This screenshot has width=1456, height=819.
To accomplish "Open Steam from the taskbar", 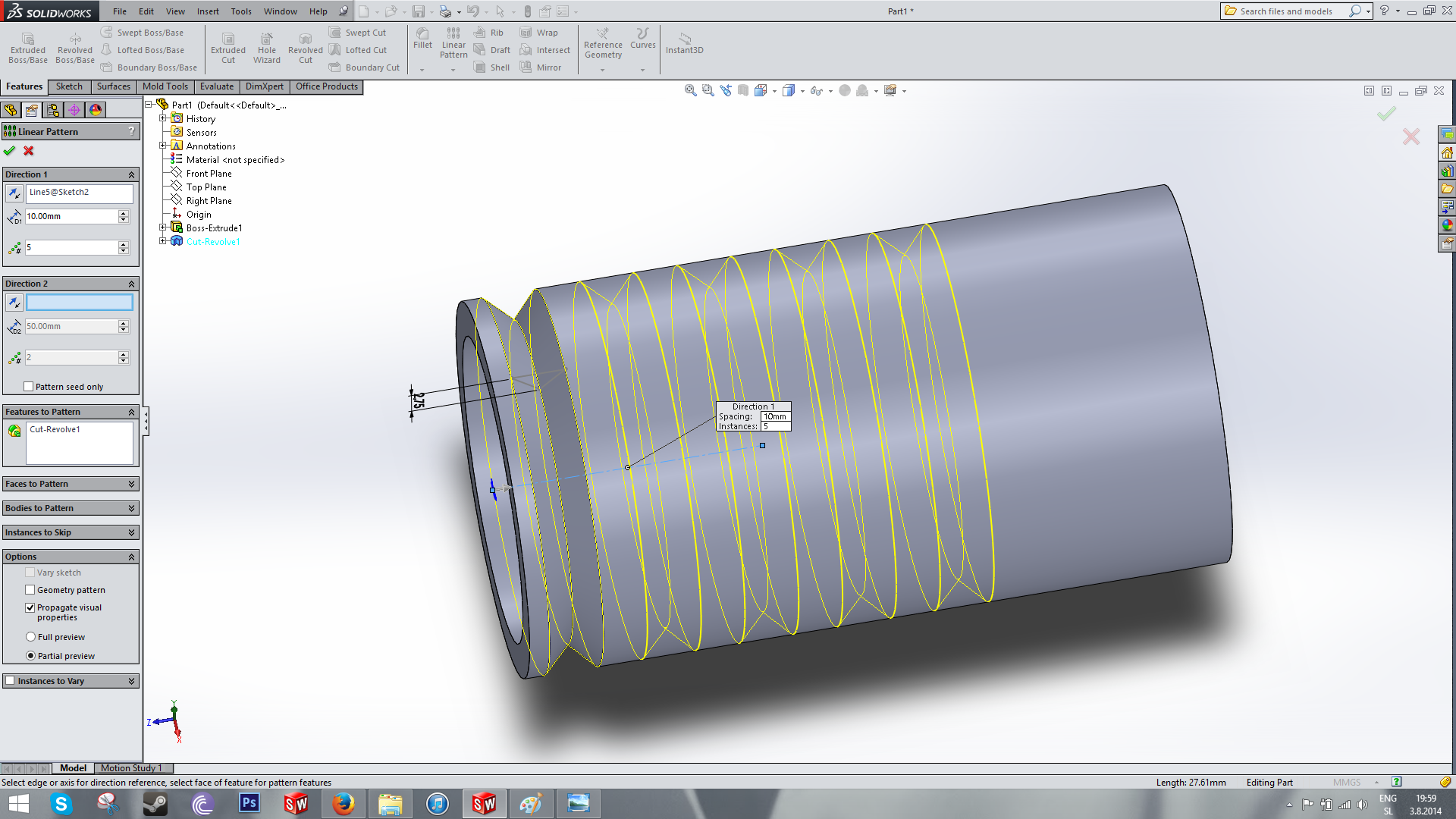I will coord(155,804).
